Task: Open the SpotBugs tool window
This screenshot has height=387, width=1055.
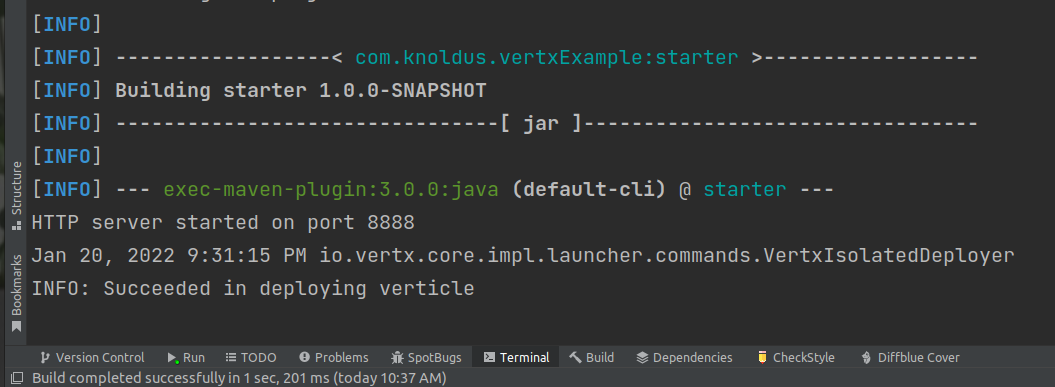Action: [426, 357]
